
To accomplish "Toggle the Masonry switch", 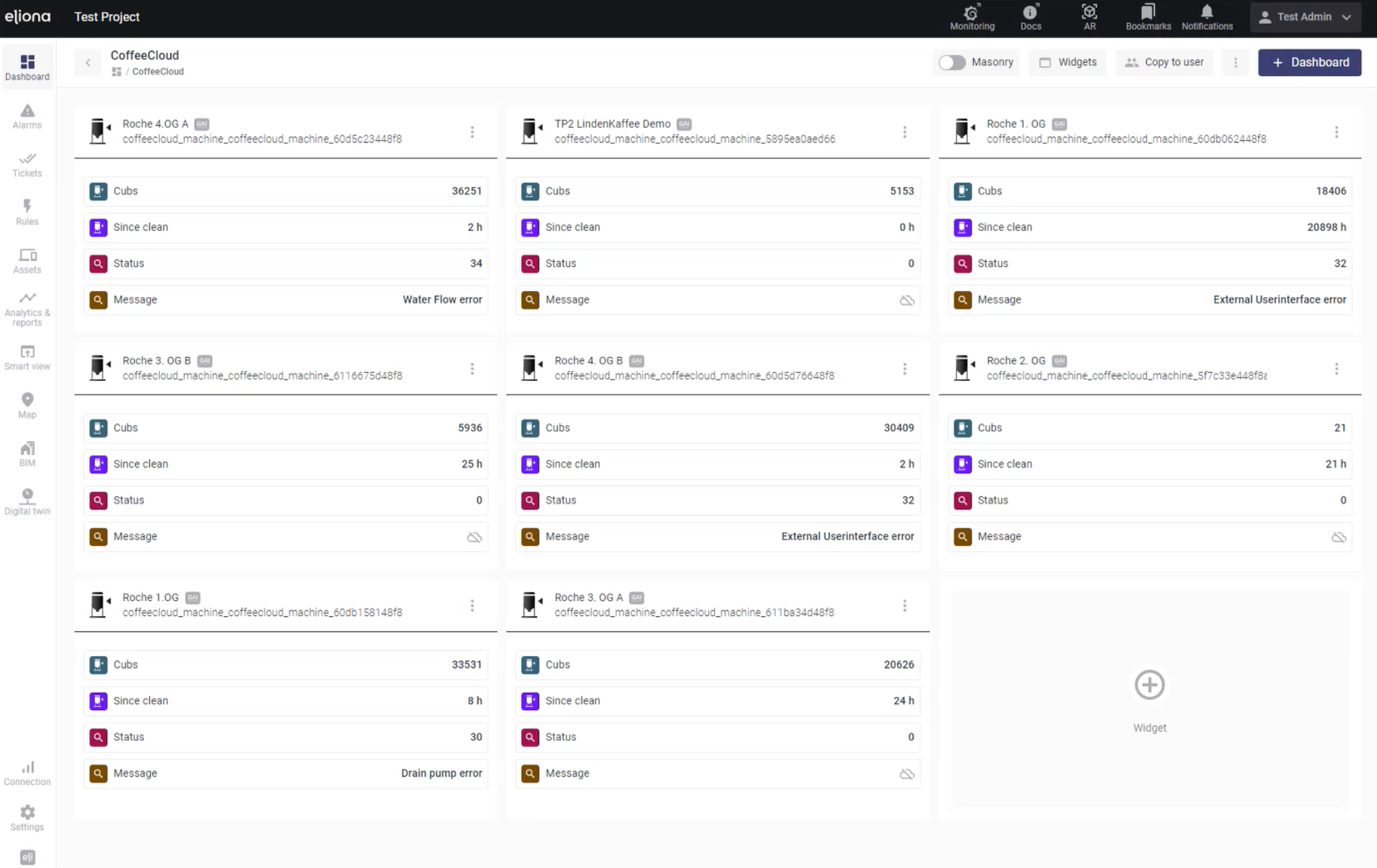I will [x=952, y=63].
